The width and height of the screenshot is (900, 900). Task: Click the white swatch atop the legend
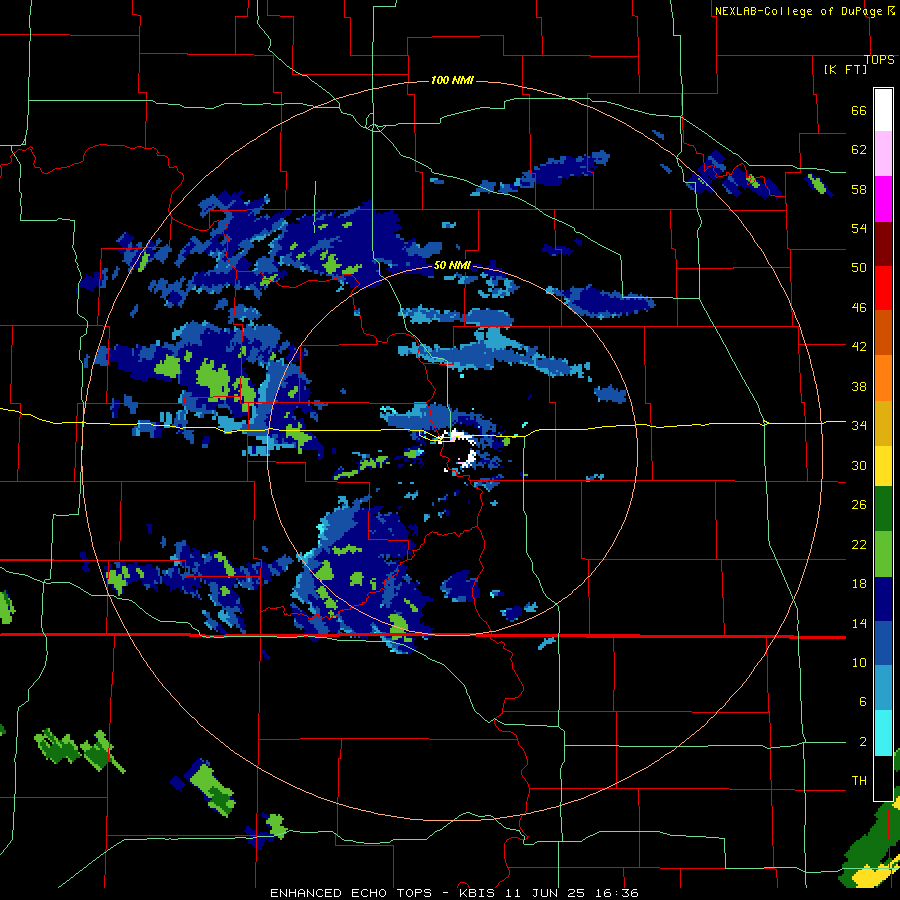coord(883,110)
